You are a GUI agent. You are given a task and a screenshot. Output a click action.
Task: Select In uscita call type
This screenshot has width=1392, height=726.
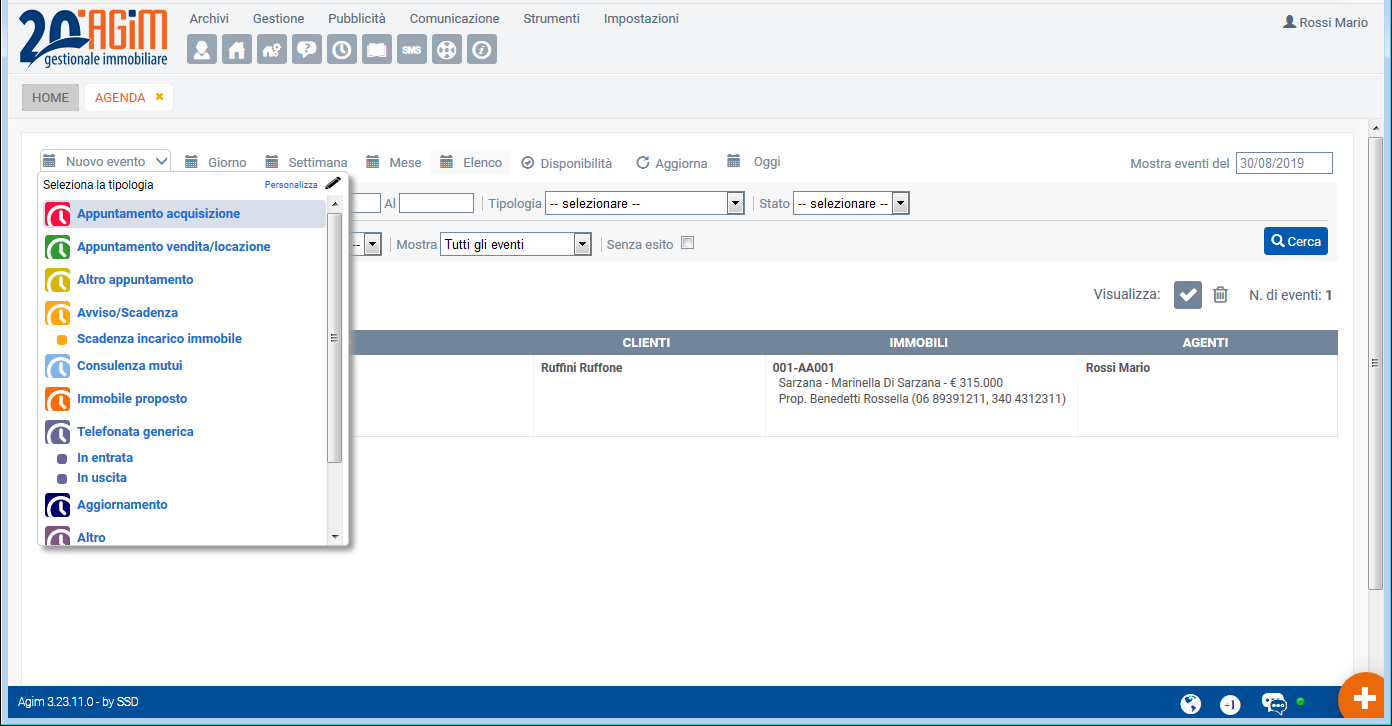[102, 478]
